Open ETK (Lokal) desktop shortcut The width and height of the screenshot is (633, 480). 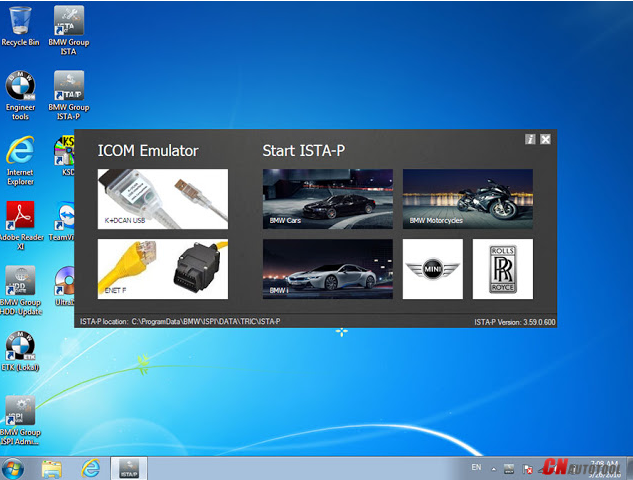click(20, 351)
